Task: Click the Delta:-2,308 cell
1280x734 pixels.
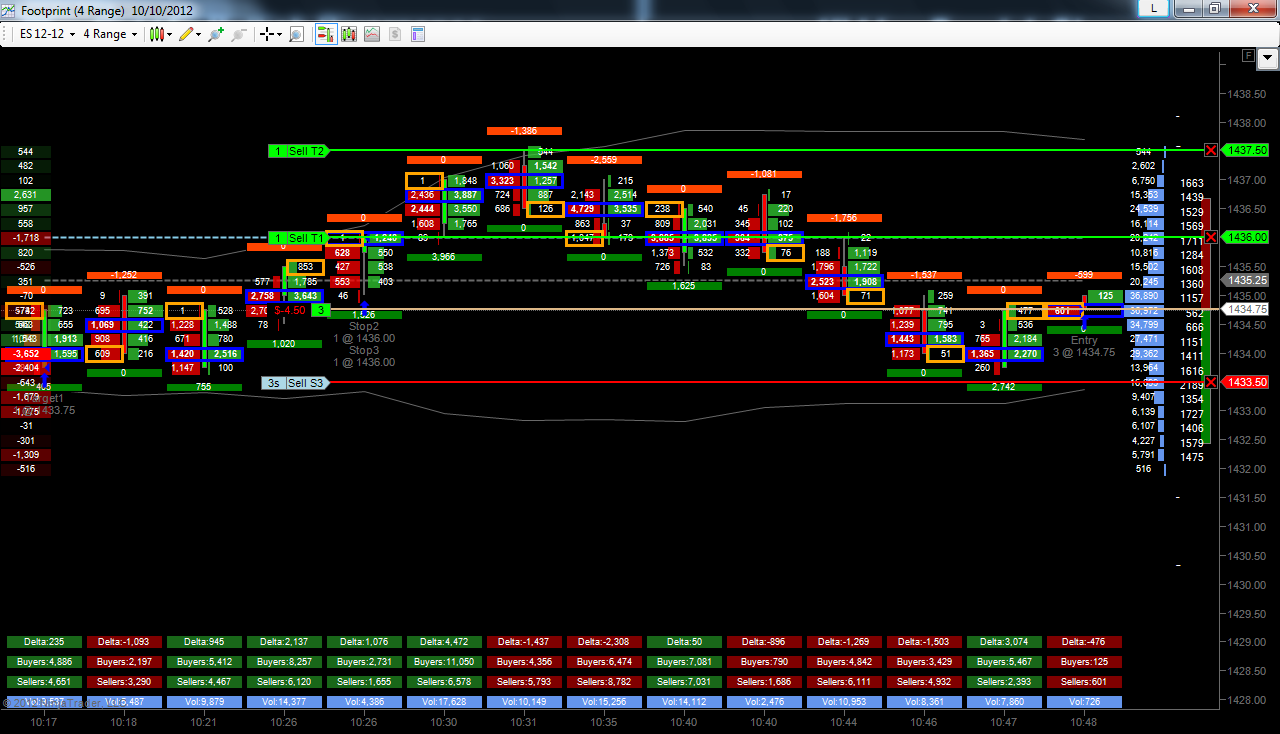Action: (x=604, y=642)
